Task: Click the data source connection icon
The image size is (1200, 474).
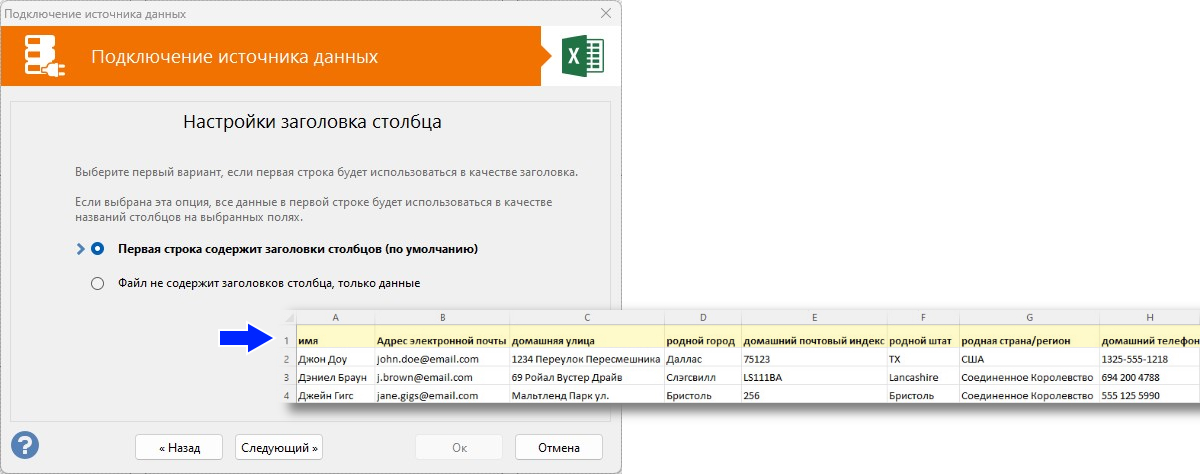Action: click(x=45, y=57)
